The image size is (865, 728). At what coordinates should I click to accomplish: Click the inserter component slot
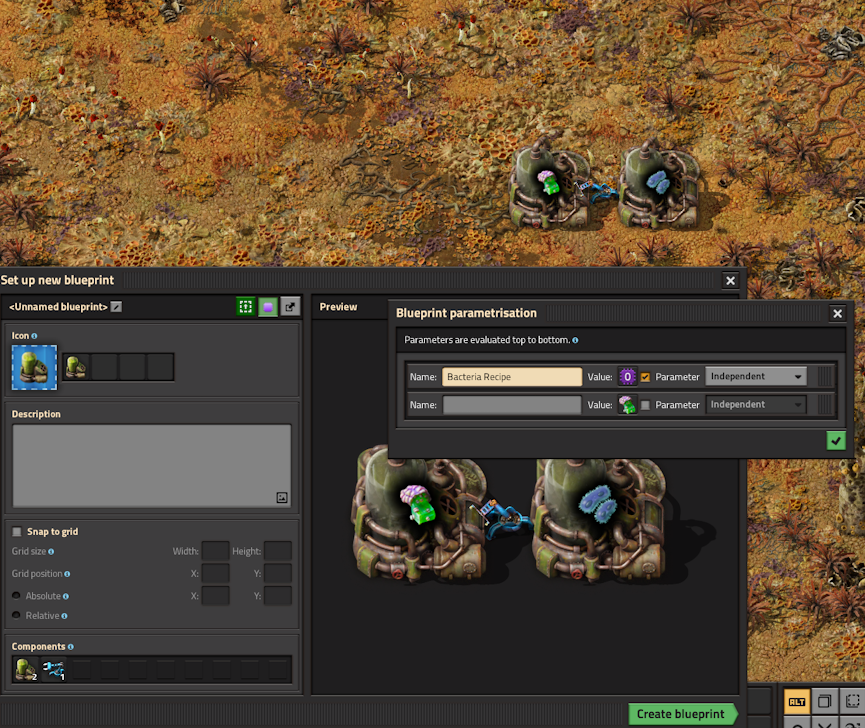coord(54,670)
